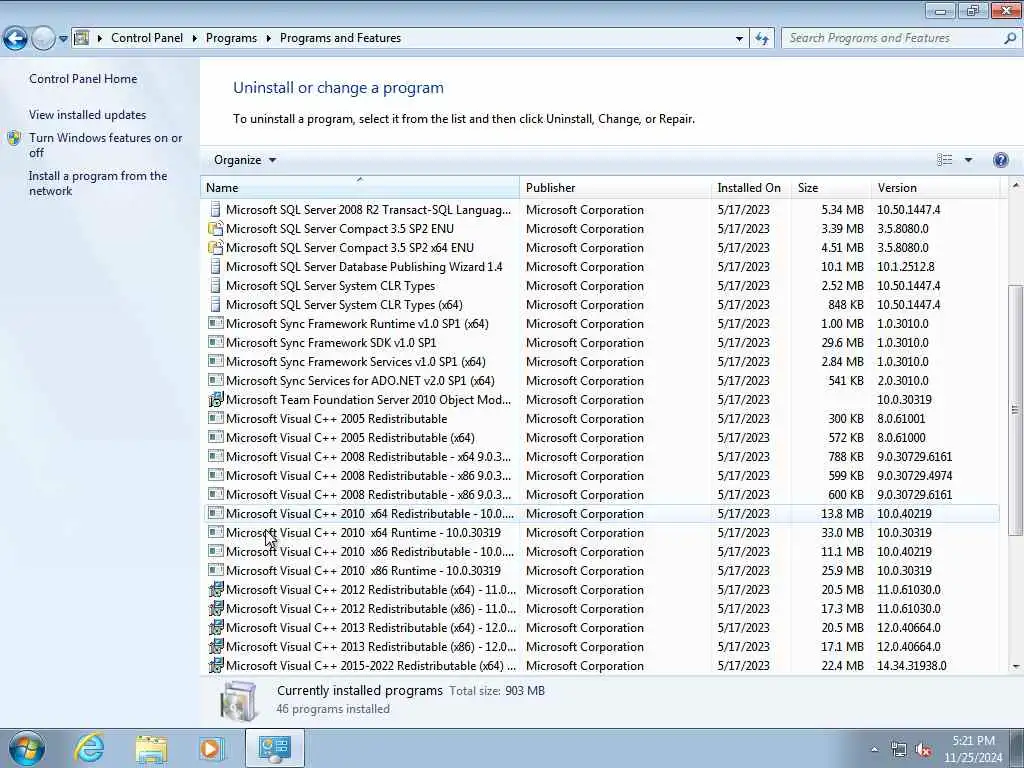Open View installed updates link

tap(88, 115)
